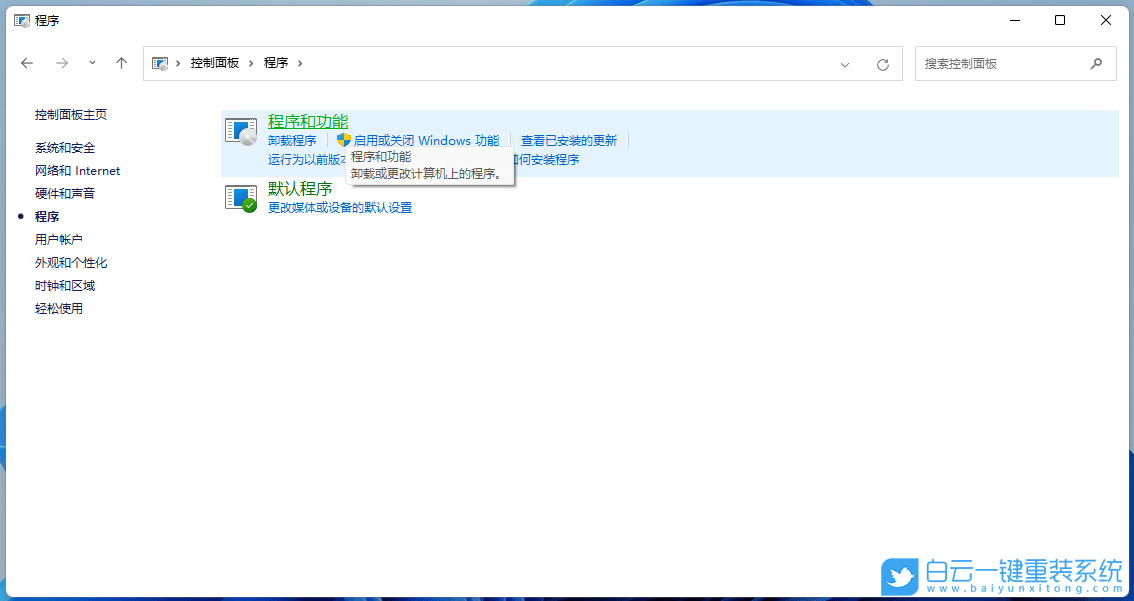Click the refresh icon in address bar
The height and width of the screenshot is (601, 1134).
tap(883, 63)
